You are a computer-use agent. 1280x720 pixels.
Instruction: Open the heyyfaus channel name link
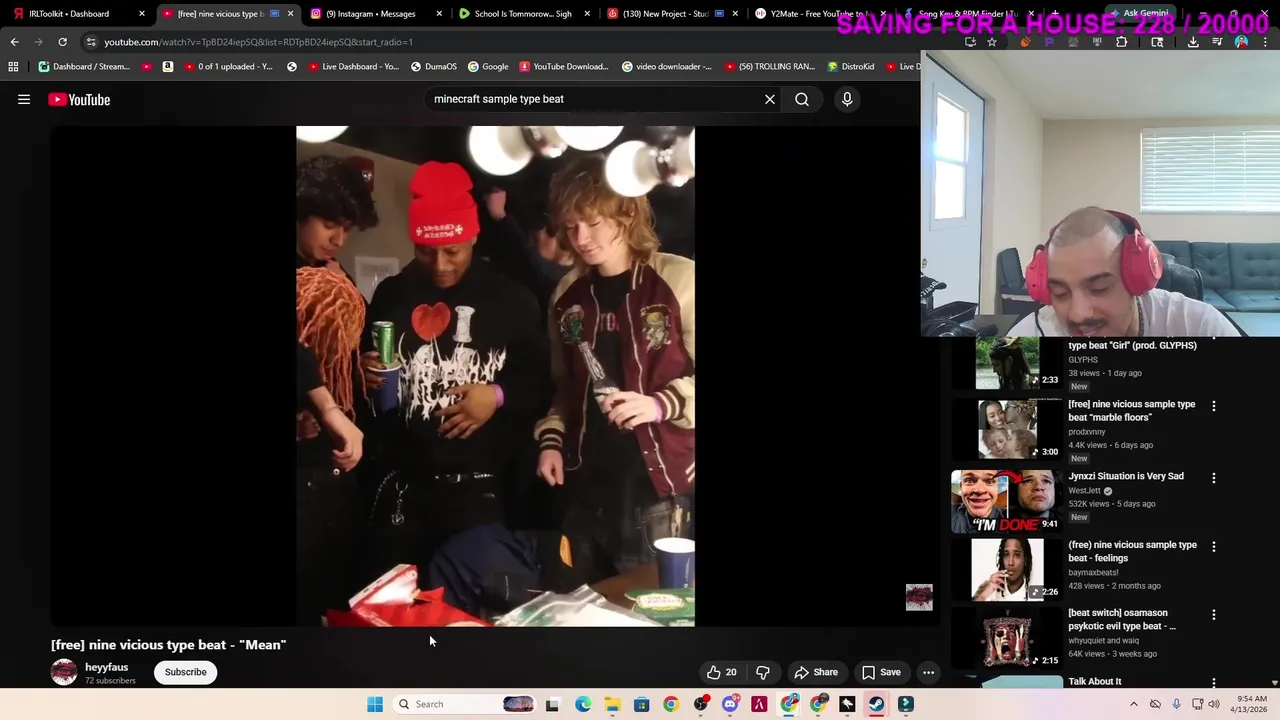[x=106, y=667]
